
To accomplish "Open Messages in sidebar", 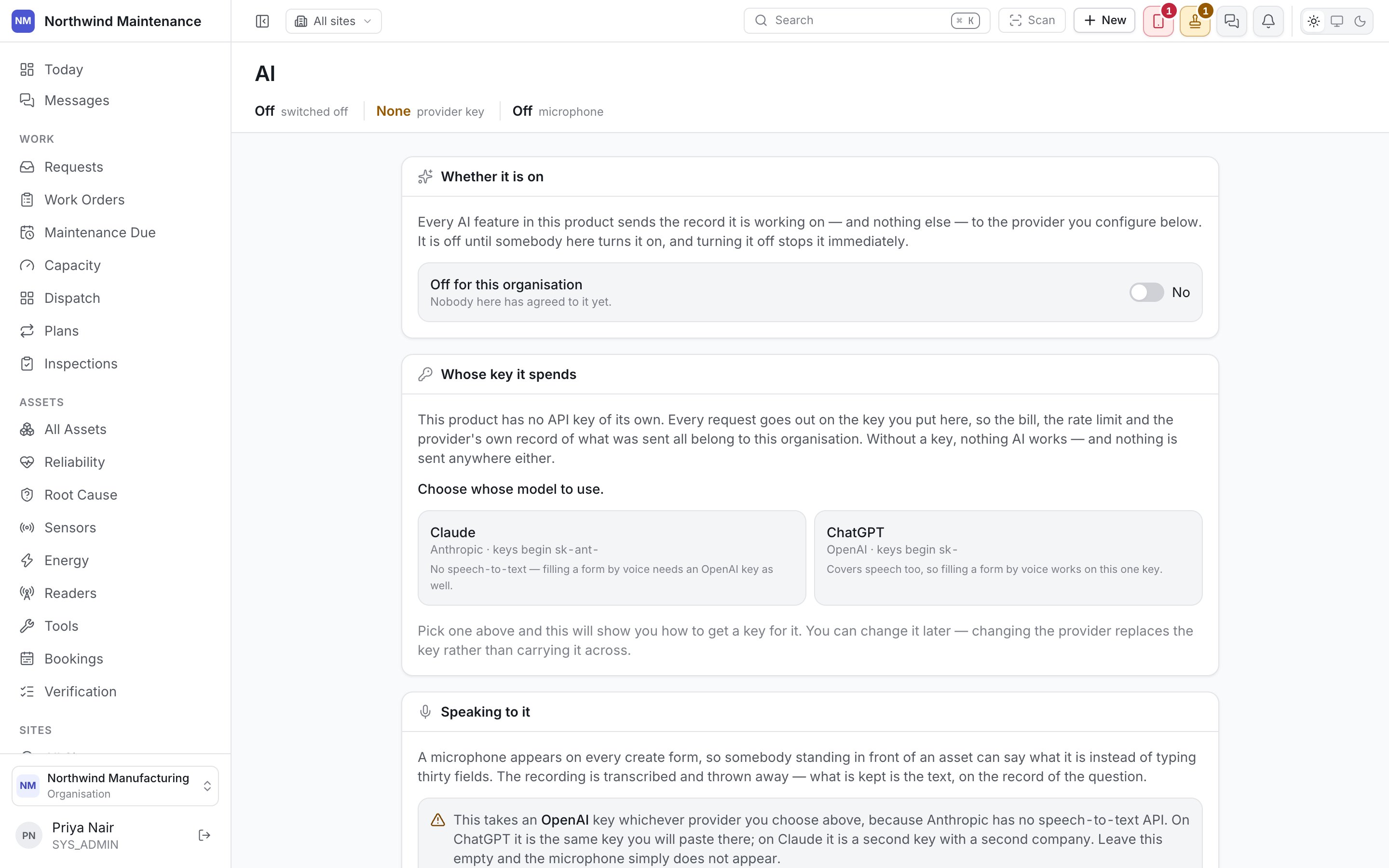I will coord(115,100).
